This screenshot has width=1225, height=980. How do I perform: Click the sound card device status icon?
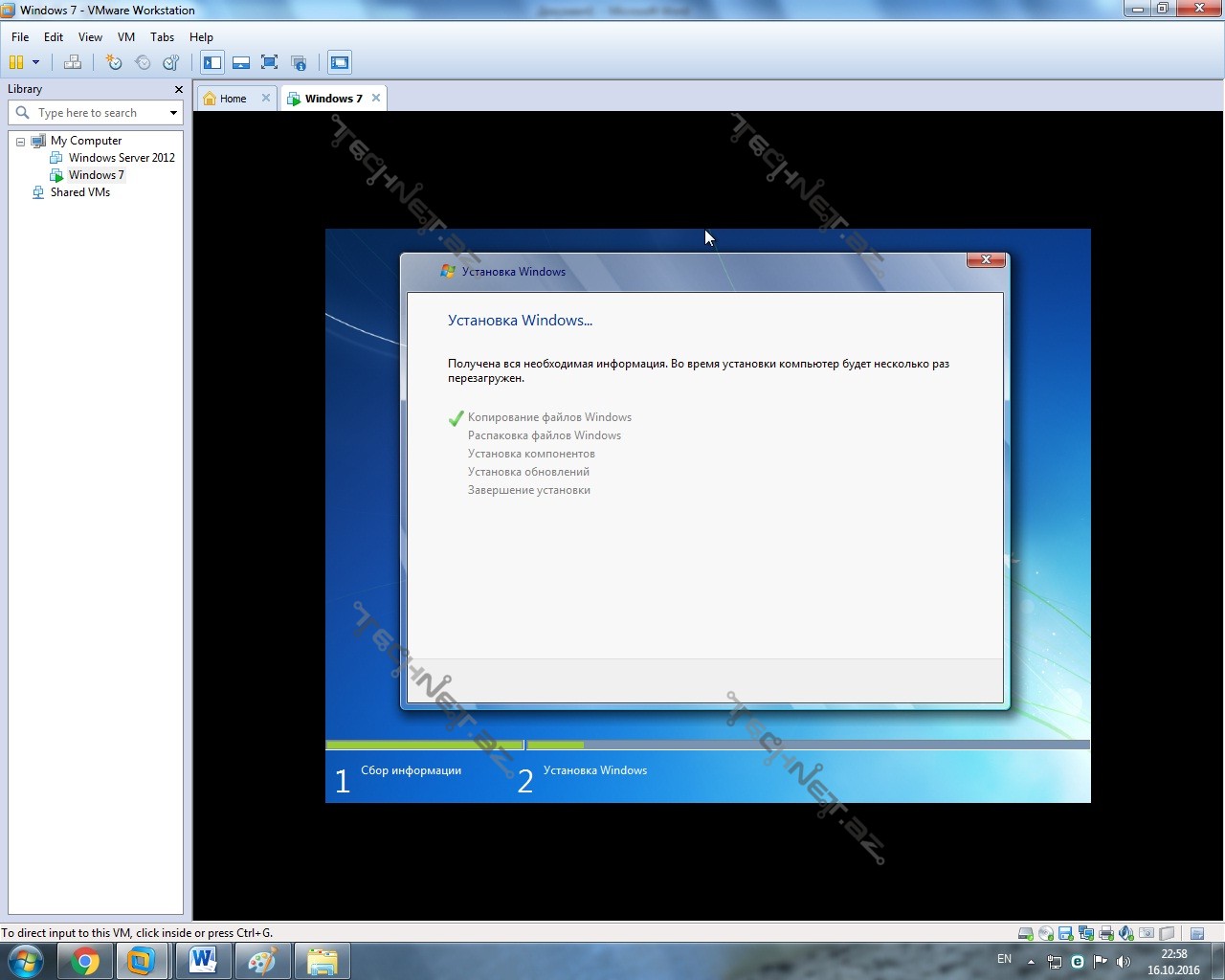1126,933
